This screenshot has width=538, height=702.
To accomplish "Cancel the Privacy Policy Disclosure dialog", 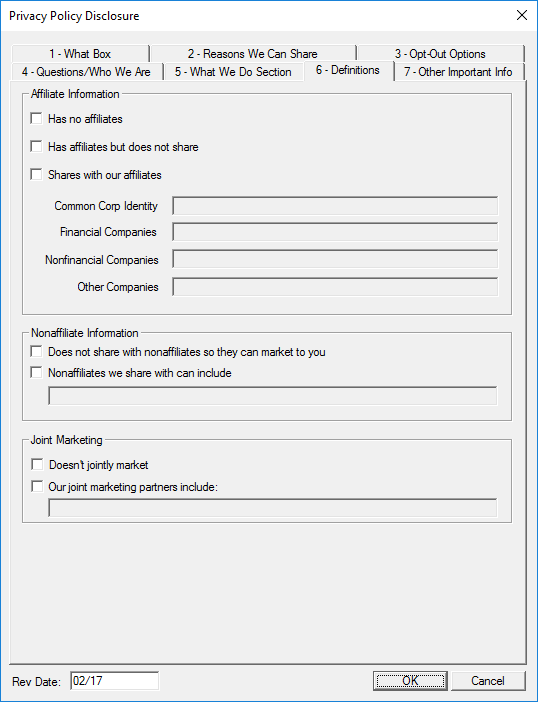I will [488, 681].
